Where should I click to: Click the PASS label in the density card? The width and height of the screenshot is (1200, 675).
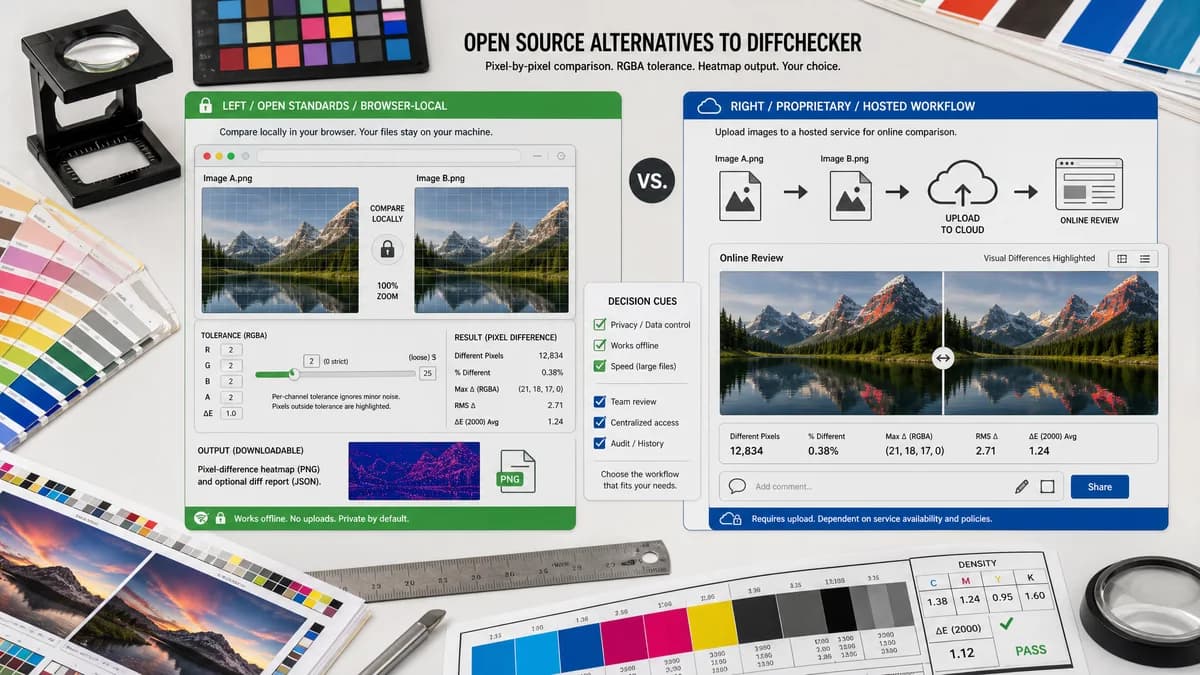[1030, 650]
